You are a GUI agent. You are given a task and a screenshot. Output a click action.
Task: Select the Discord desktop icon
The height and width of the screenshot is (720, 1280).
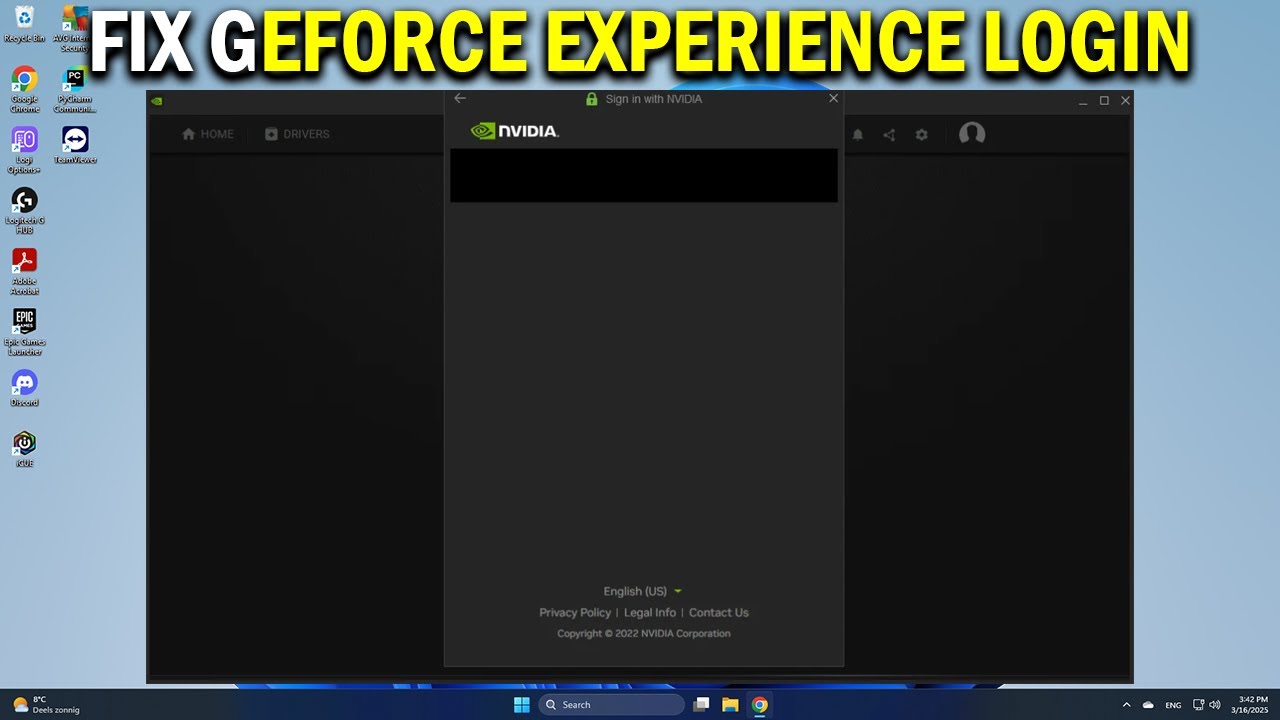pyautogui.click(x=24, y=388)
